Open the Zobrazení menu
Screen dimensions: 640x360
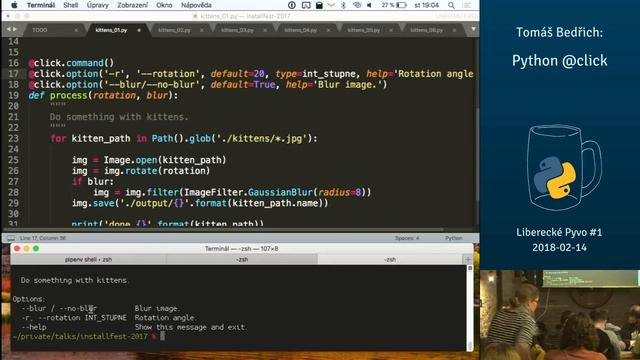133,5
